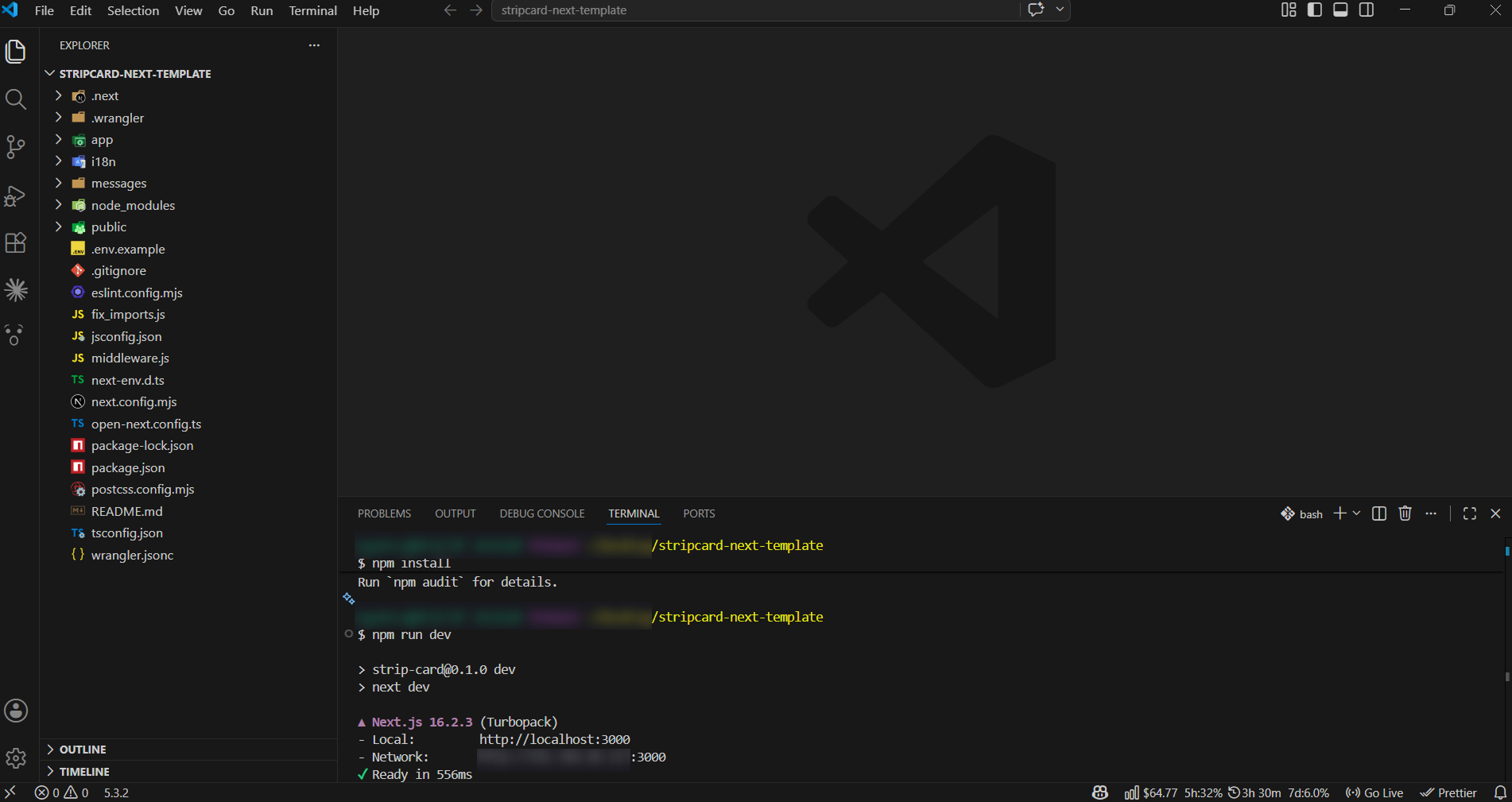1512x802 pixels.
Task: Switch to the DEBUG CONSOLE tab
Action: tap(542, 513)
